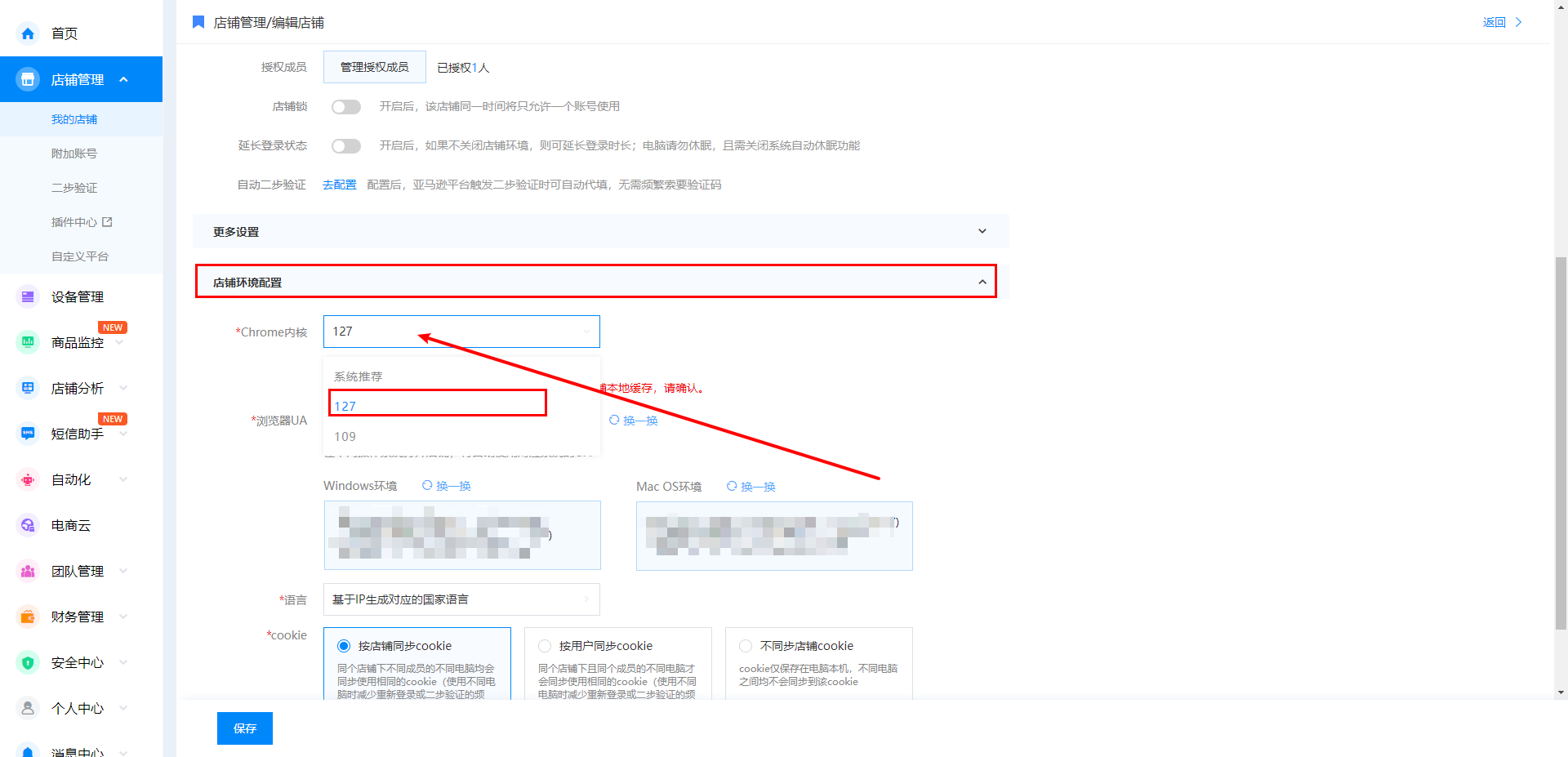
Task: Click the finance management (财务管理) wallet icon
Action: [x=28, y=617]
